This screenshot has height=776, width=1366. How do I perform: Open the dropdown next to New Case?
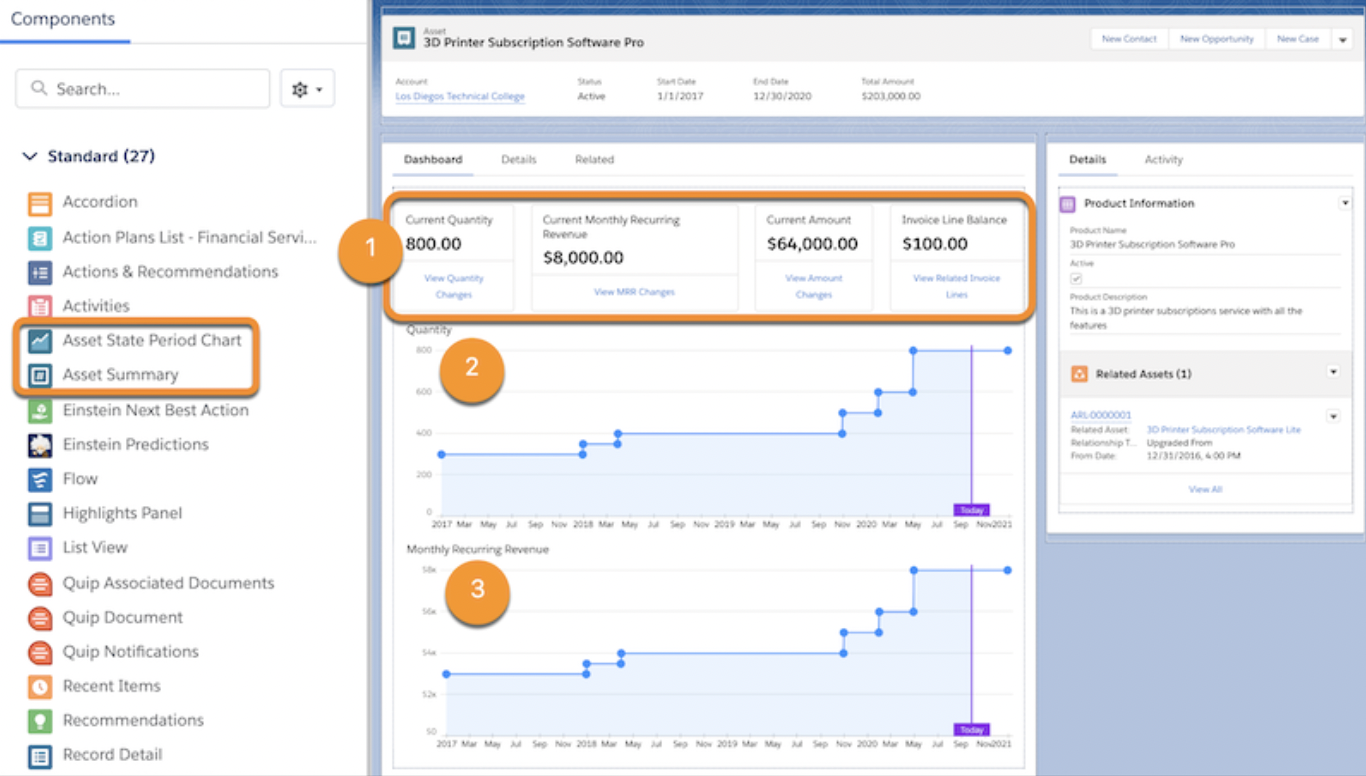(1342, 39)
